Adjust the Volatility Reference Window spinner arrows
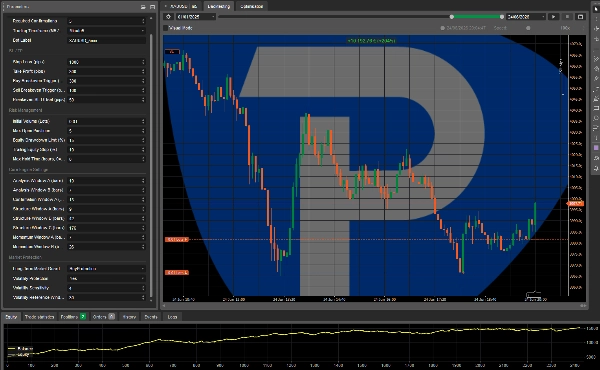Screen dimensions: 600x370 click(x=143, y=297)
